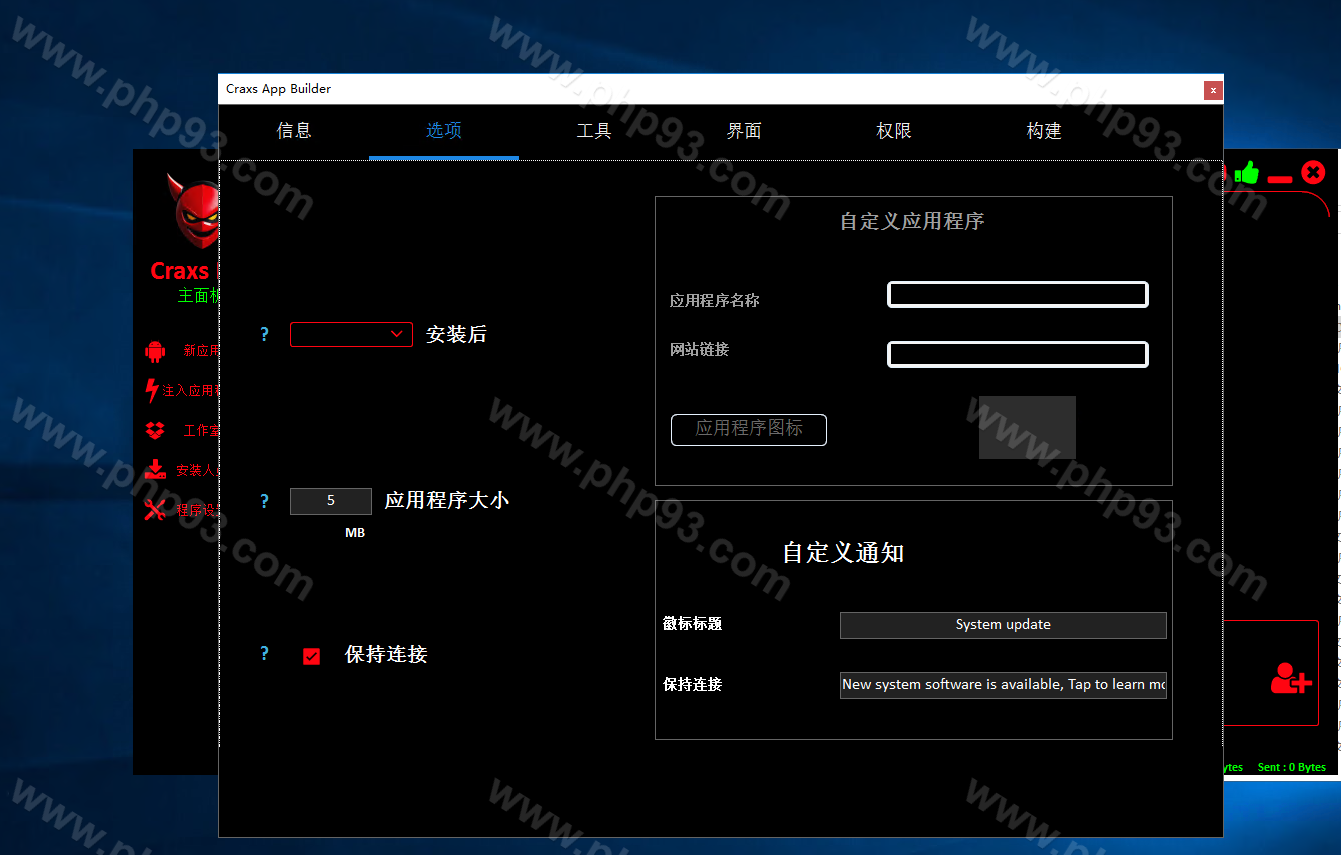Click the Dropbox-style box icon in sidebar
This screenshot has width=1341, height=855.
155,430
